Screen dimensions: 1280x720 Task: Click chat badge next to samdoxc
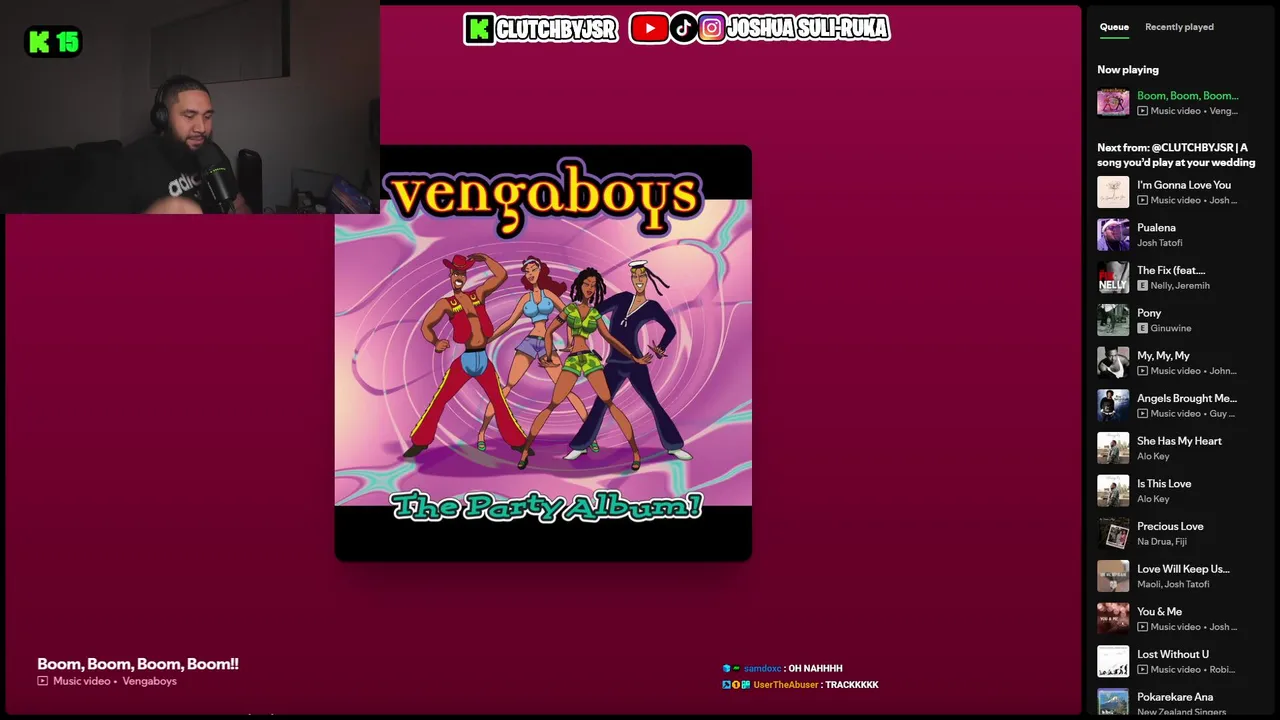(731, 668)
